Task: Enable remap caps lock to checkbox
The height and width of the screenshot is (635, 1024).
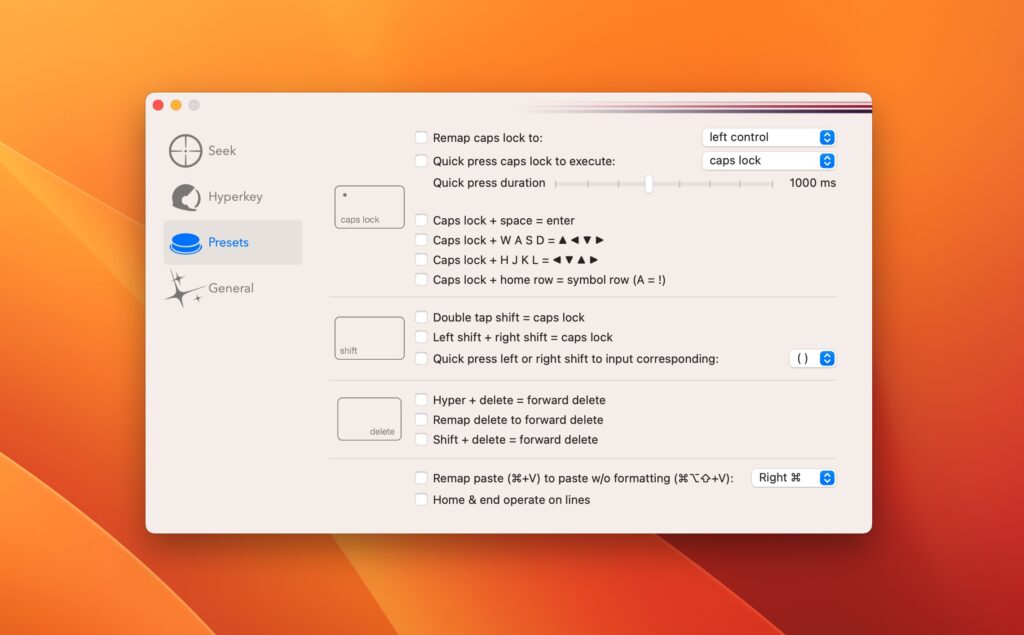Action: (x=421, y=137)
